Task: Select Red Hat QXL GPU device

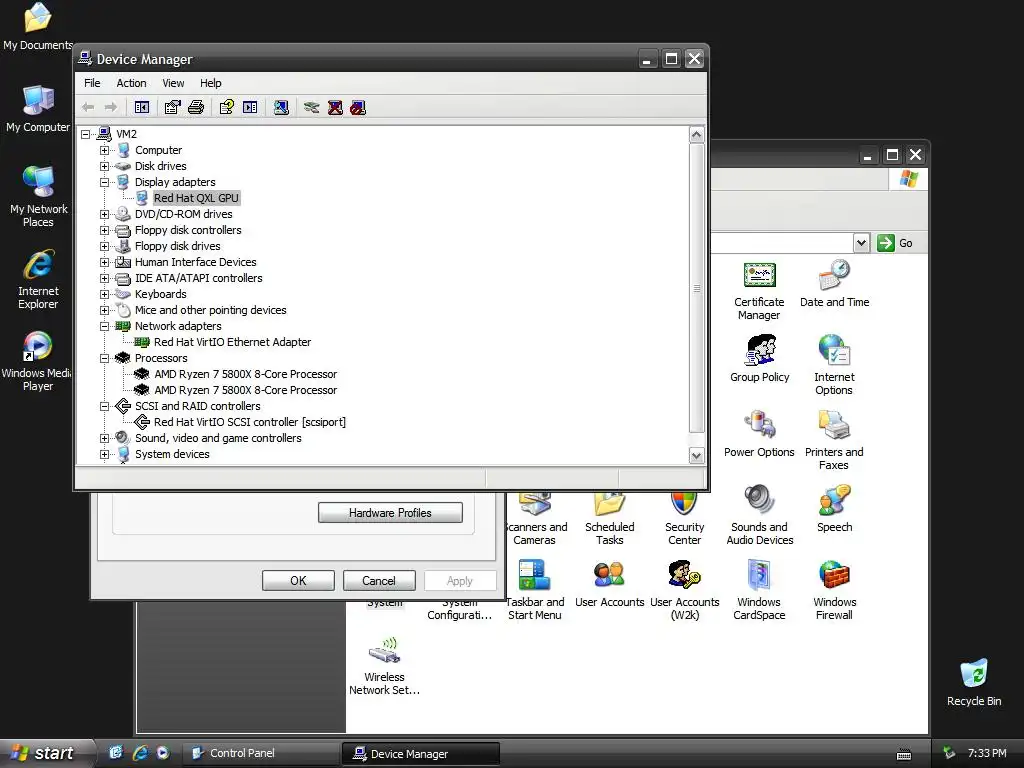Action: (x=196, y=198)
